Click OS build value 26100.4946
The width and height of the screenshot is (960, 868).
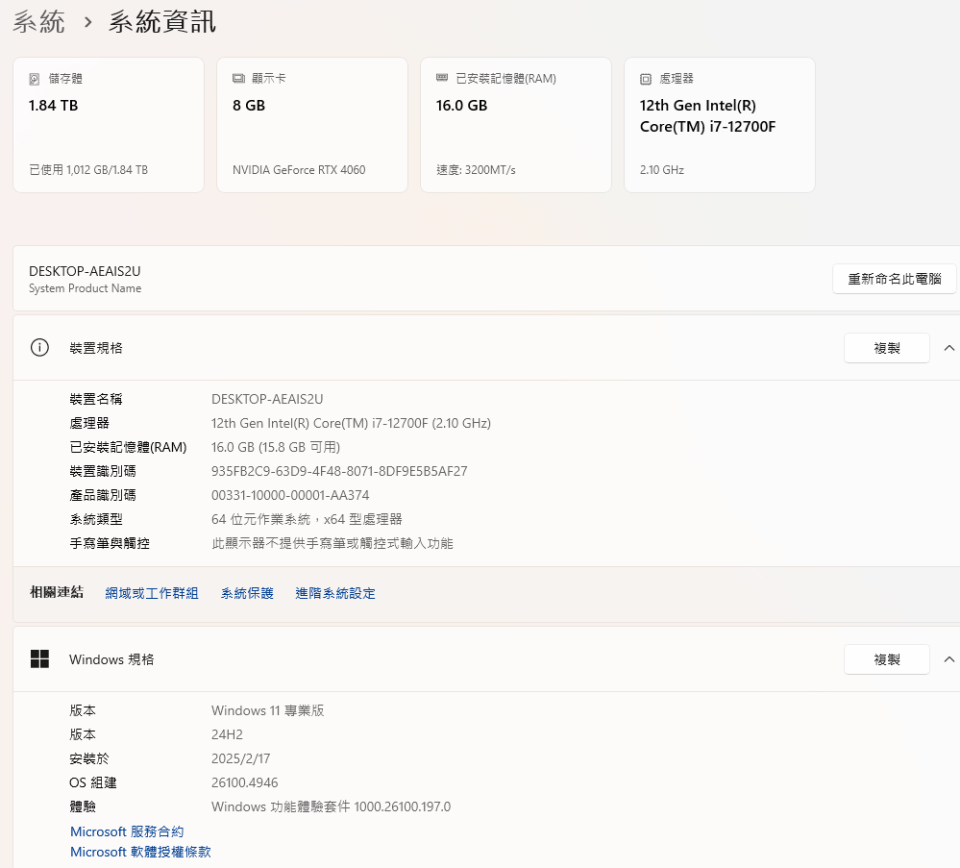click(x=245, y=783)
